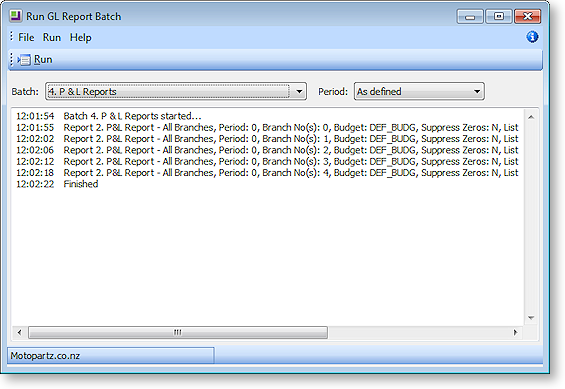Viewport: 565px width, 389px height.
Task: Click the toolbar grip handle beside Run
Action: tap(11, 60)
